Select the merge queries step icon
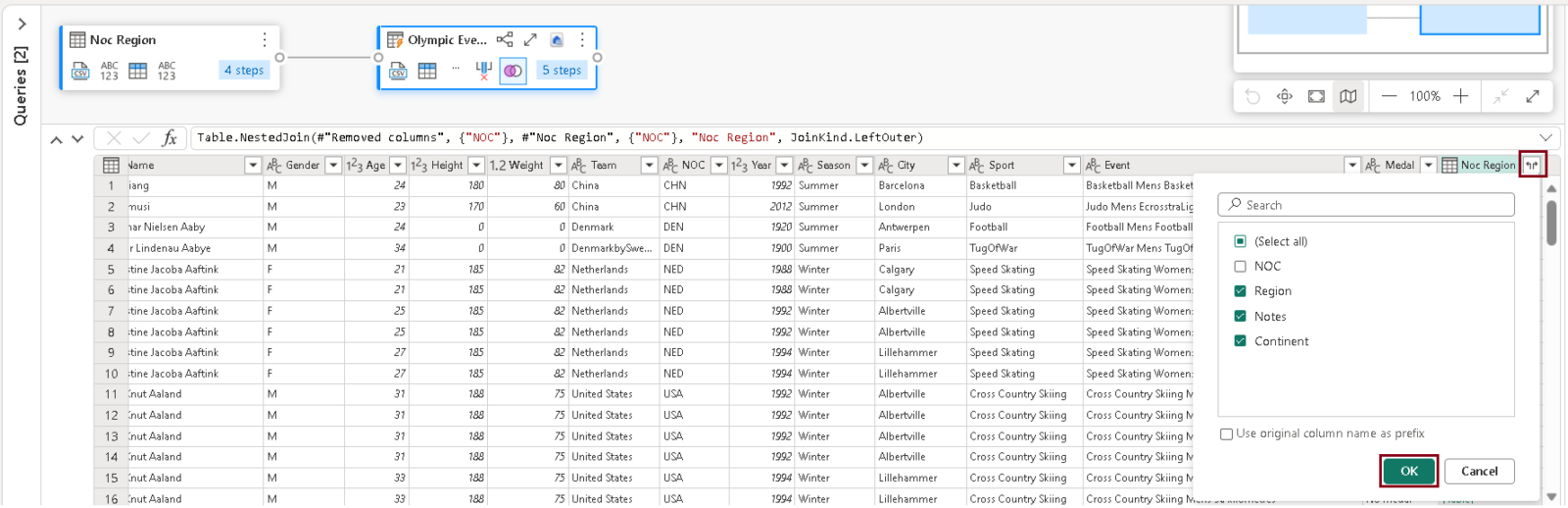This screenshot has width=1568, height=508. [513, 71]
